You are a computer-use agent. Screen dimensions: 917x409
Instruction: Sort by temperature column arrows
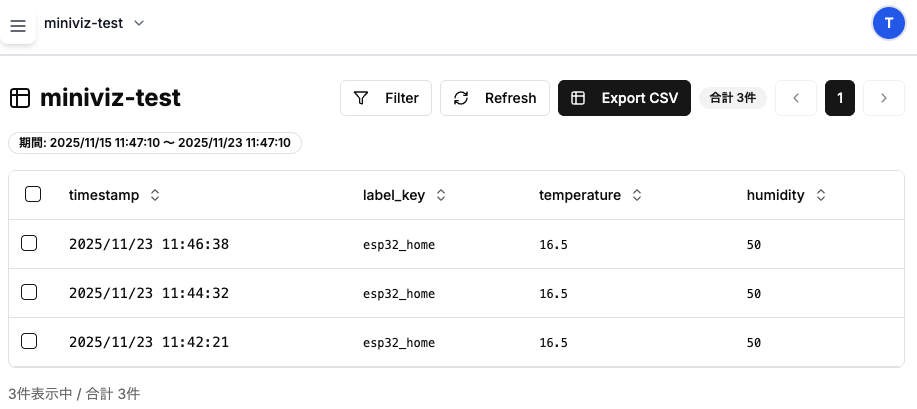coord(637,196)
